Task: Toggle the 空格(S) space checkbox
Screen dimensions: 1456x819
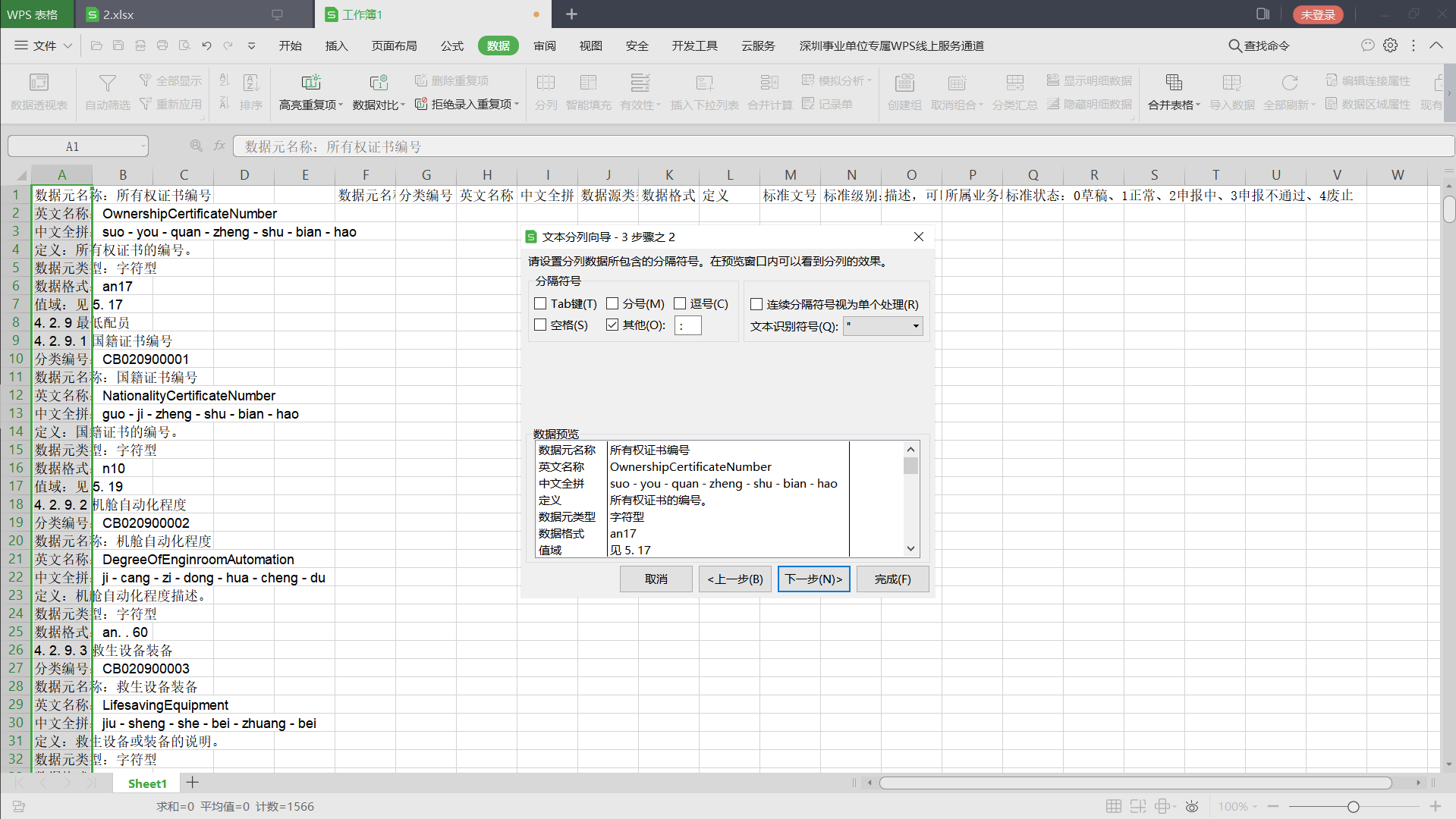Action: (x=540, y=325)
